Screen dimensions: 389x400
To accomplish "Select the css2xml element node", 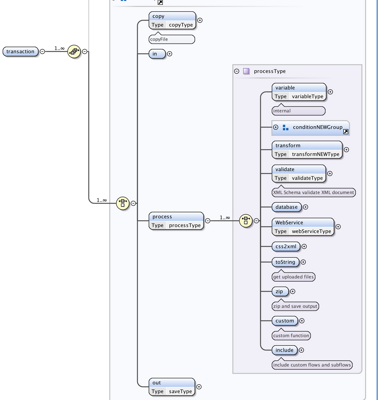I will coord(286,247).
